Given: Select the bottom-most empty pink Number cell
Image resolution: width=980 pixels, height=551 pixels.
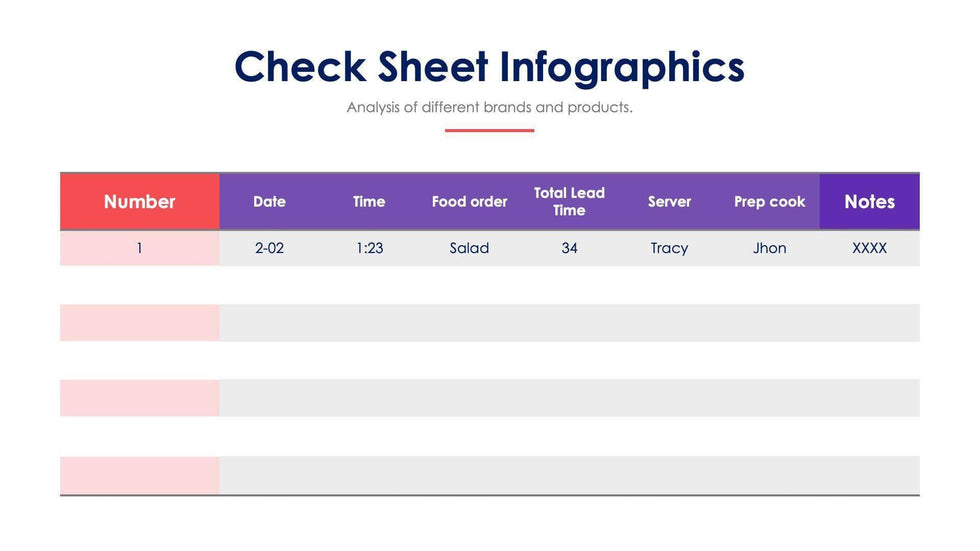Looking at the screenshot, I should tap(139, 475).
